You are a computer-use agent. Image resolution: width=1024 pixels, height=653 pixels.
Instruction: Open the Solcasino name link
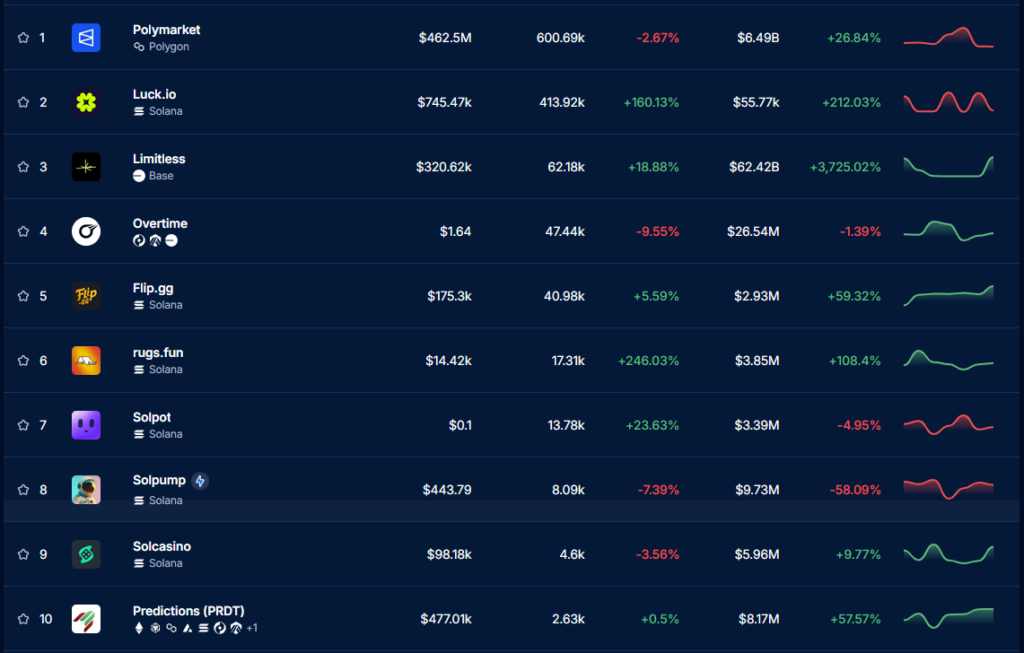[162, 547]
